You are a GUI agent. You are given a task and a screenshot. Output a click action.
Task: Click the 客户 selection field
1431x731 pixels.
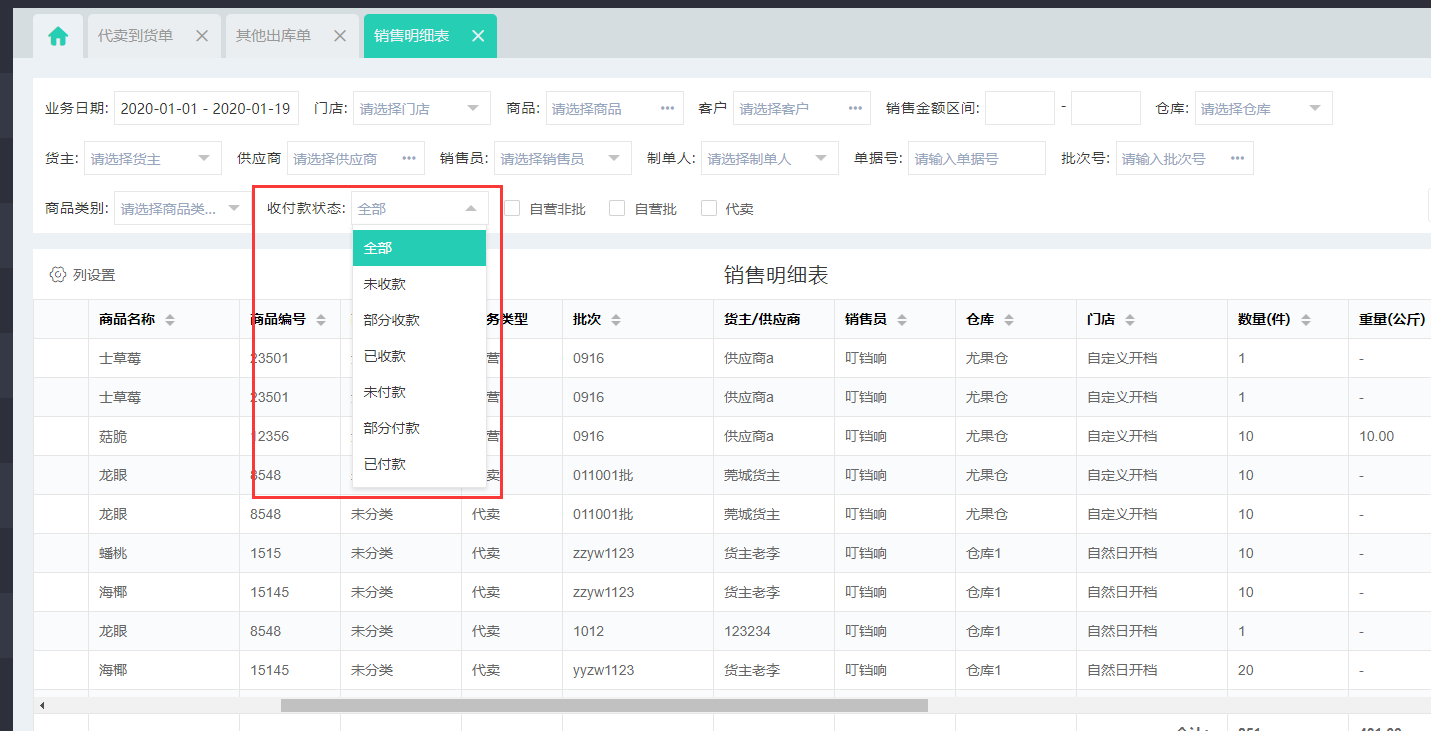coord(802,108)
